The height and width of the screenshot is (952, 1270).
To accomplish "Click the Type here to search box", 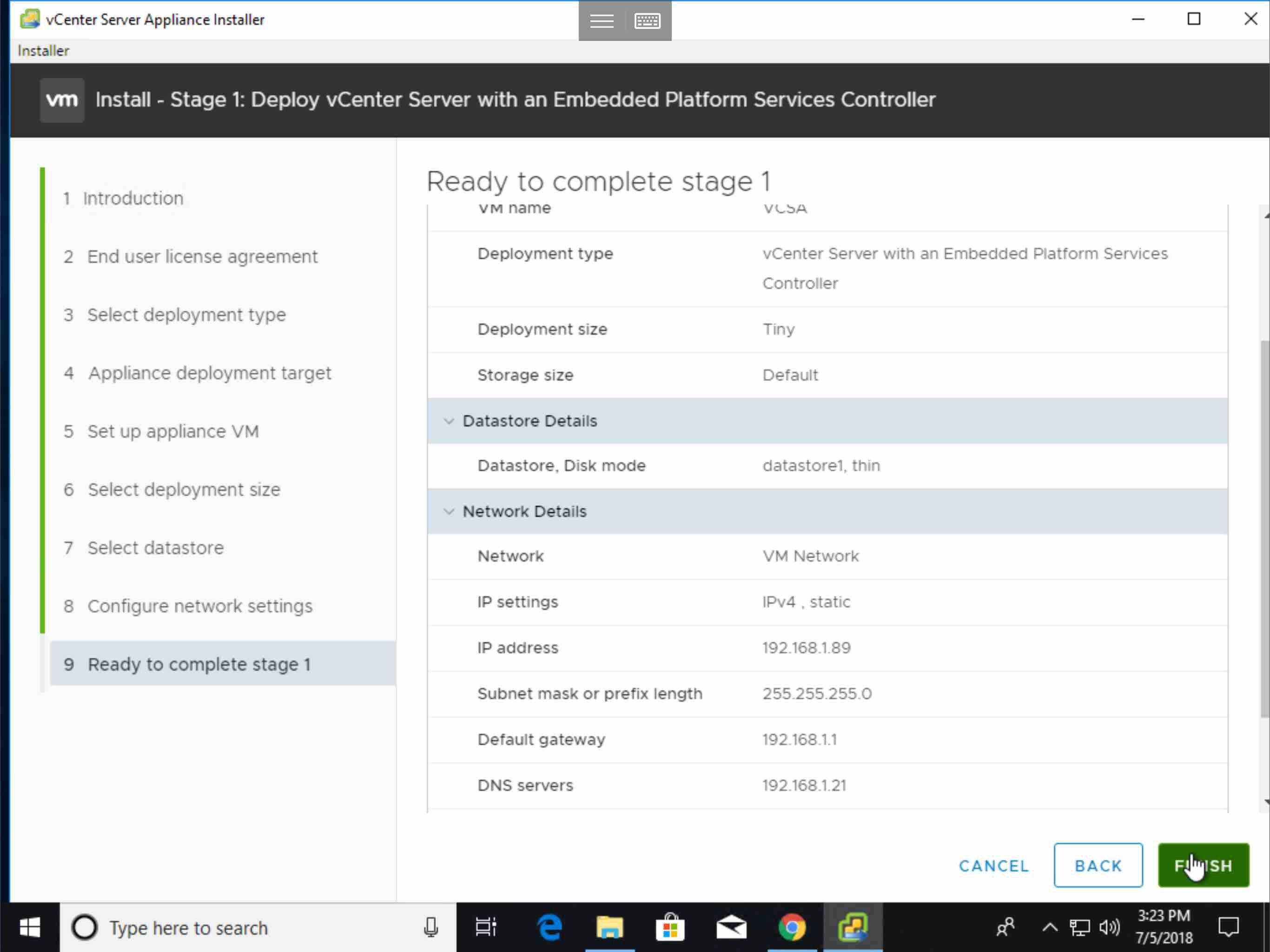I will (258, 927).
